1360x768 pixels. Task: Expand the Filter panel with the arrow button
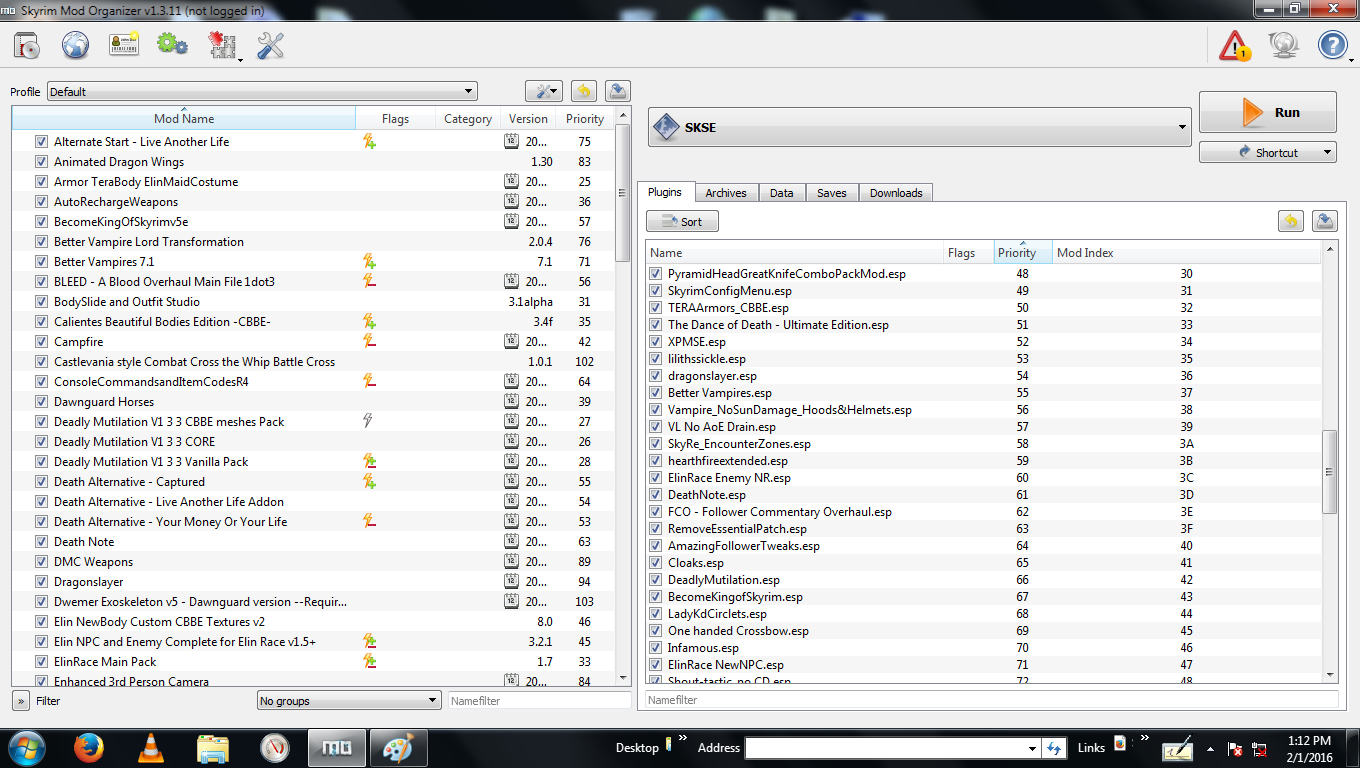(x=21, y=701)
